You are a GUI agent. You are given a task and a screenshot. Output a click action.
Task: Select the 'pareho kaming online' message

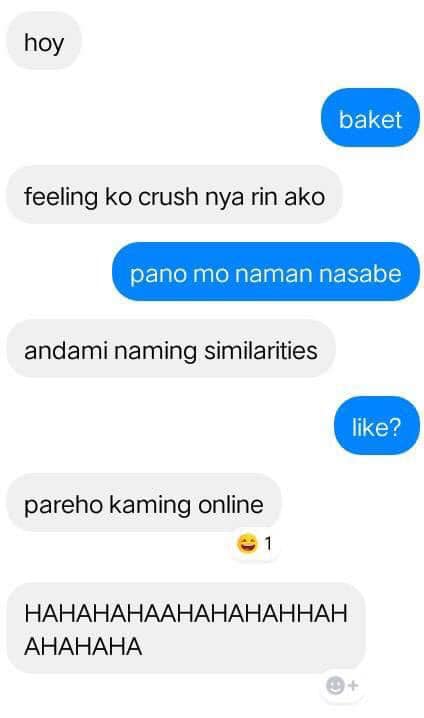tap(143, 504)
